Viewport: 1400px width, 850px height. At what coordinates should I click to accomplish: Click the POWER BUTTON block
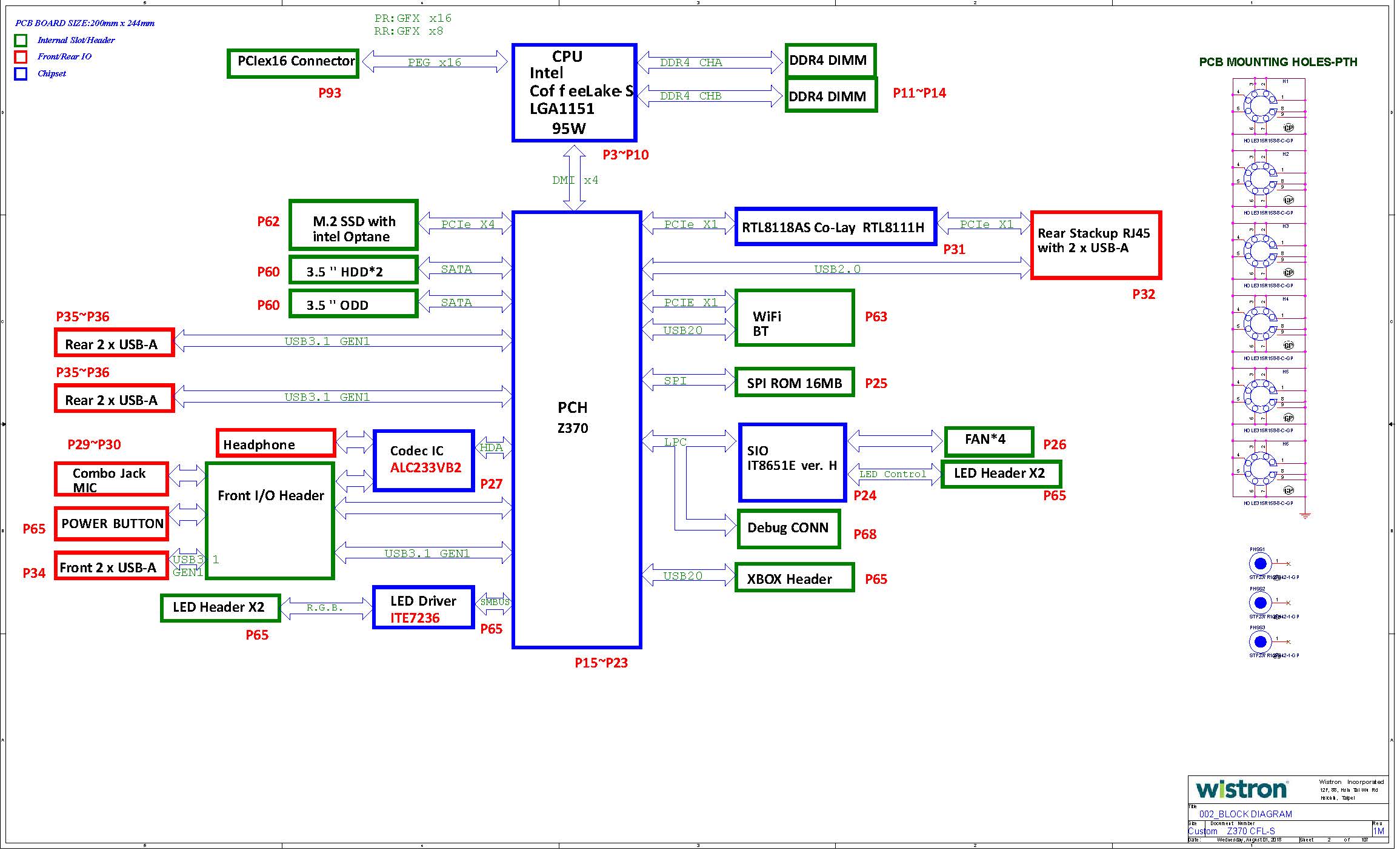[112, 524]
